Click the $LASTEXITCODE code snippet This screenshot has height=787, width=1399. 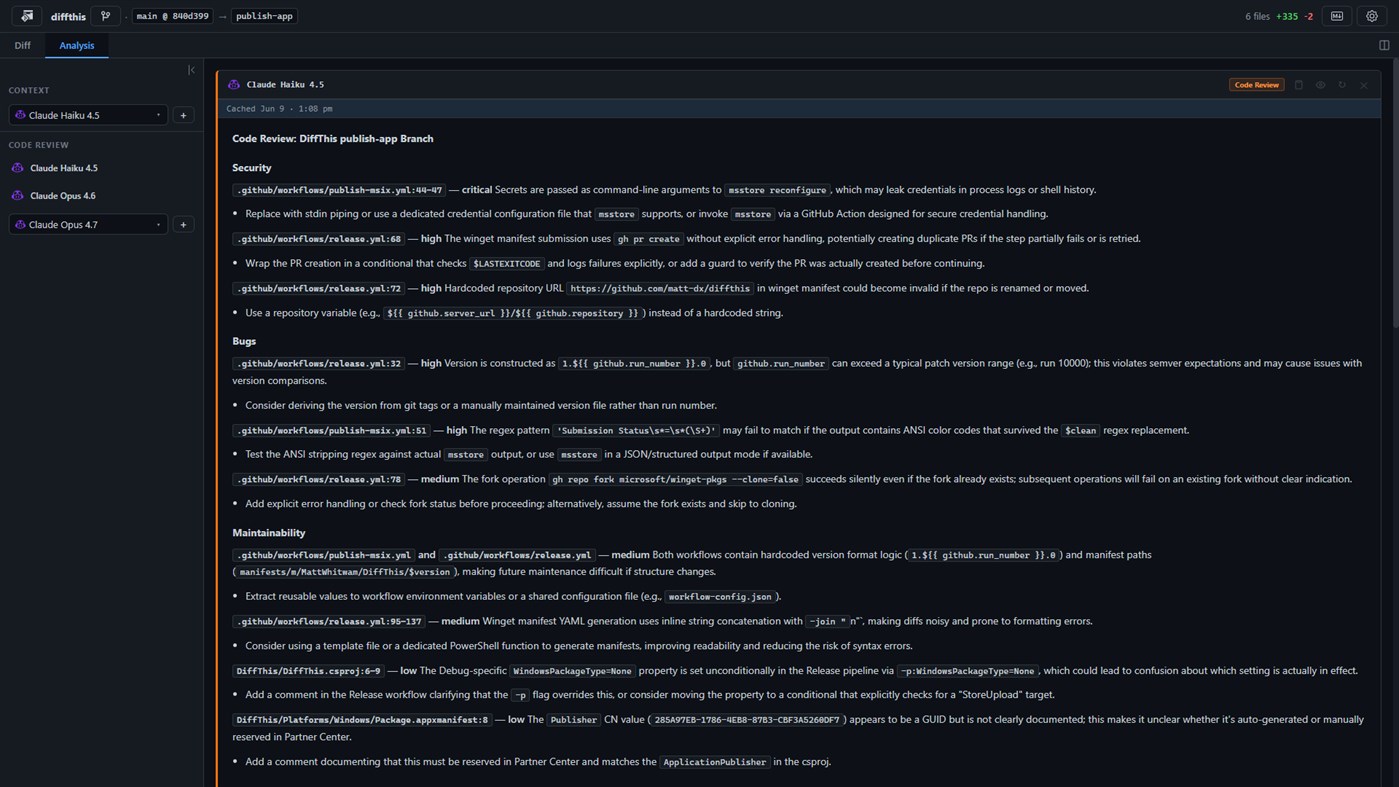tap(506, 264)
